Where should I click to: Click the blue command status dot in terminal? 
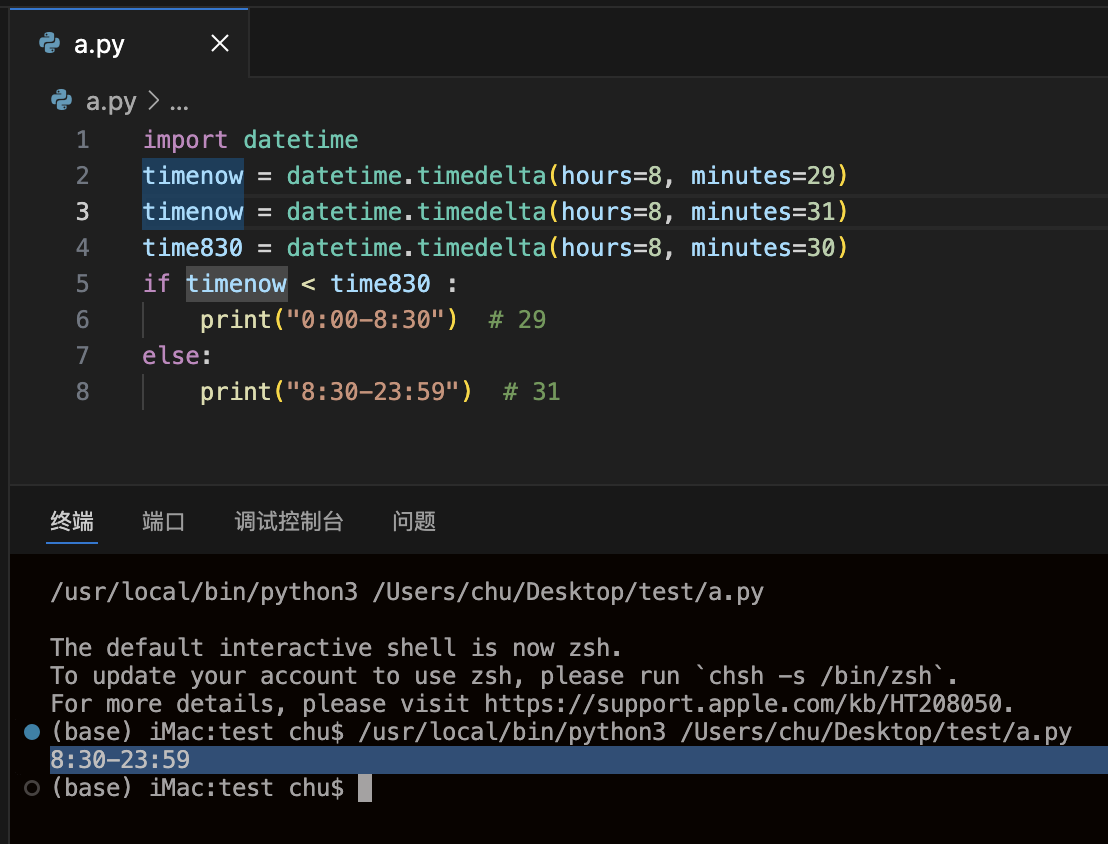(31, 732)
